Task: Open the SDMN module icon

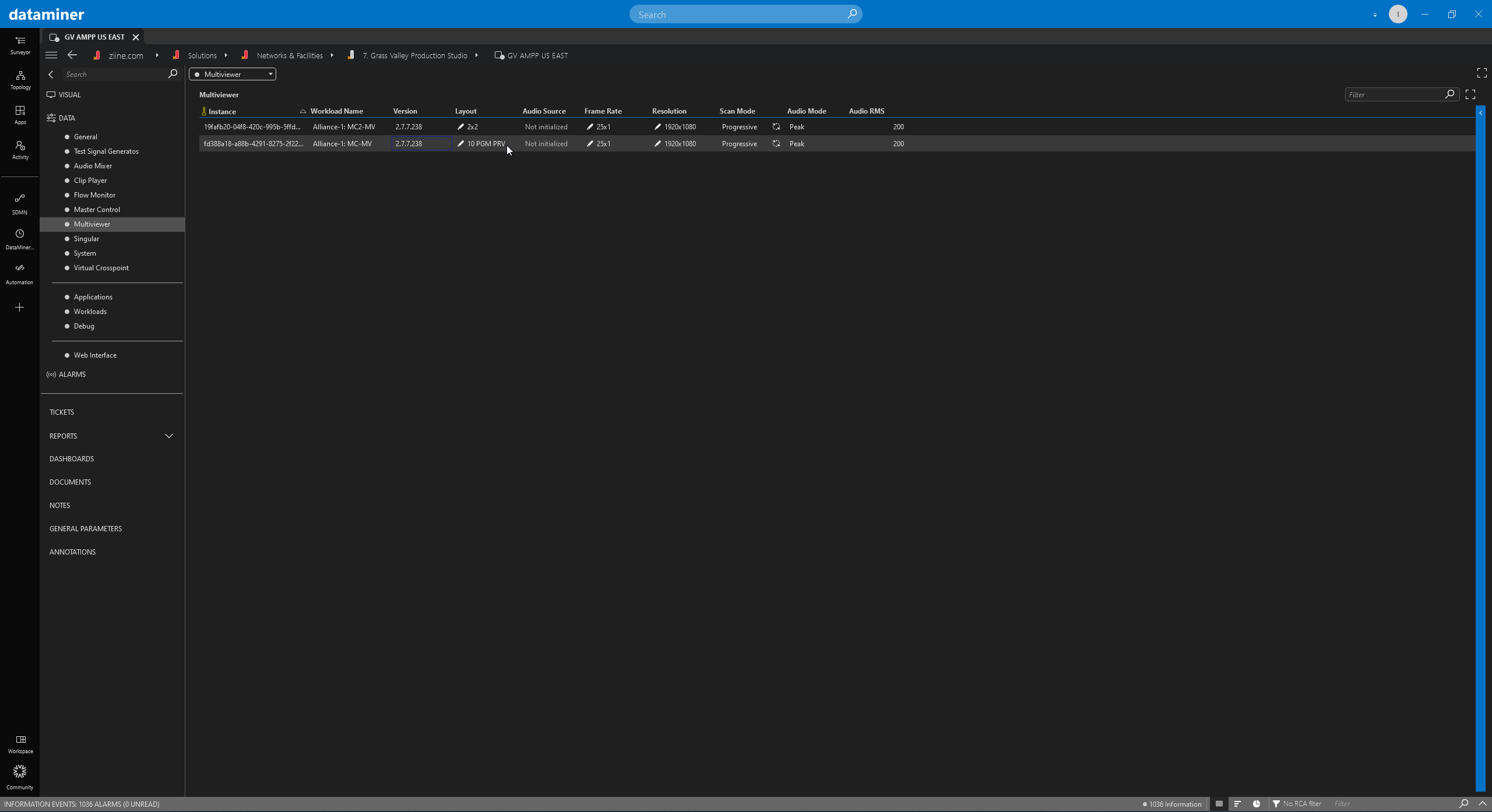Action: (x=20, y=204)
